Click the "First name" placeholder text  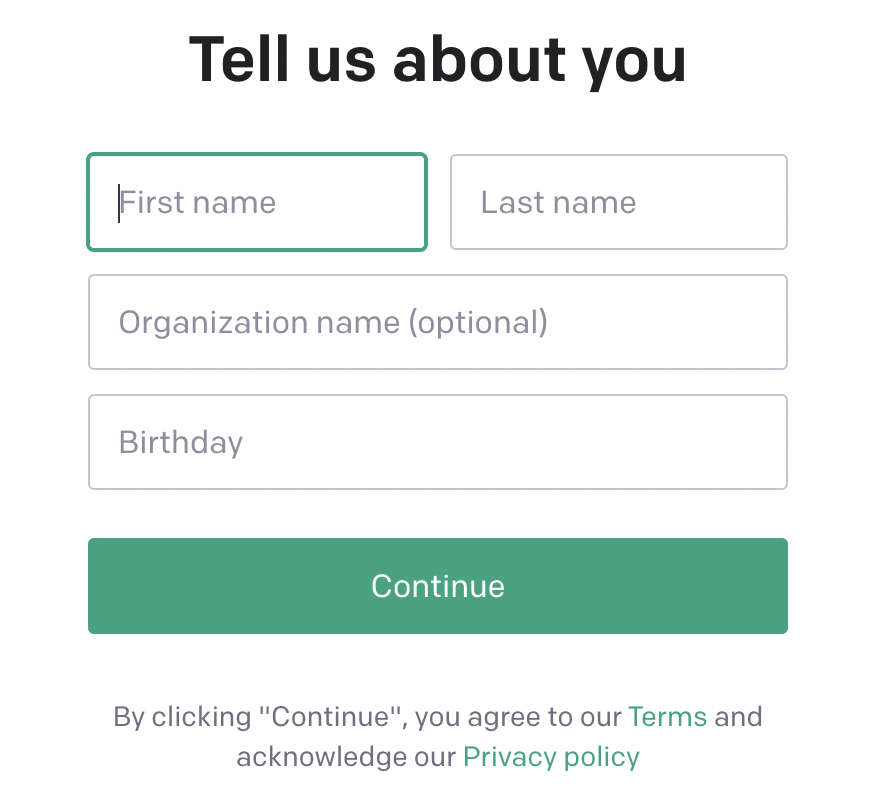click(x=198, y=203)
